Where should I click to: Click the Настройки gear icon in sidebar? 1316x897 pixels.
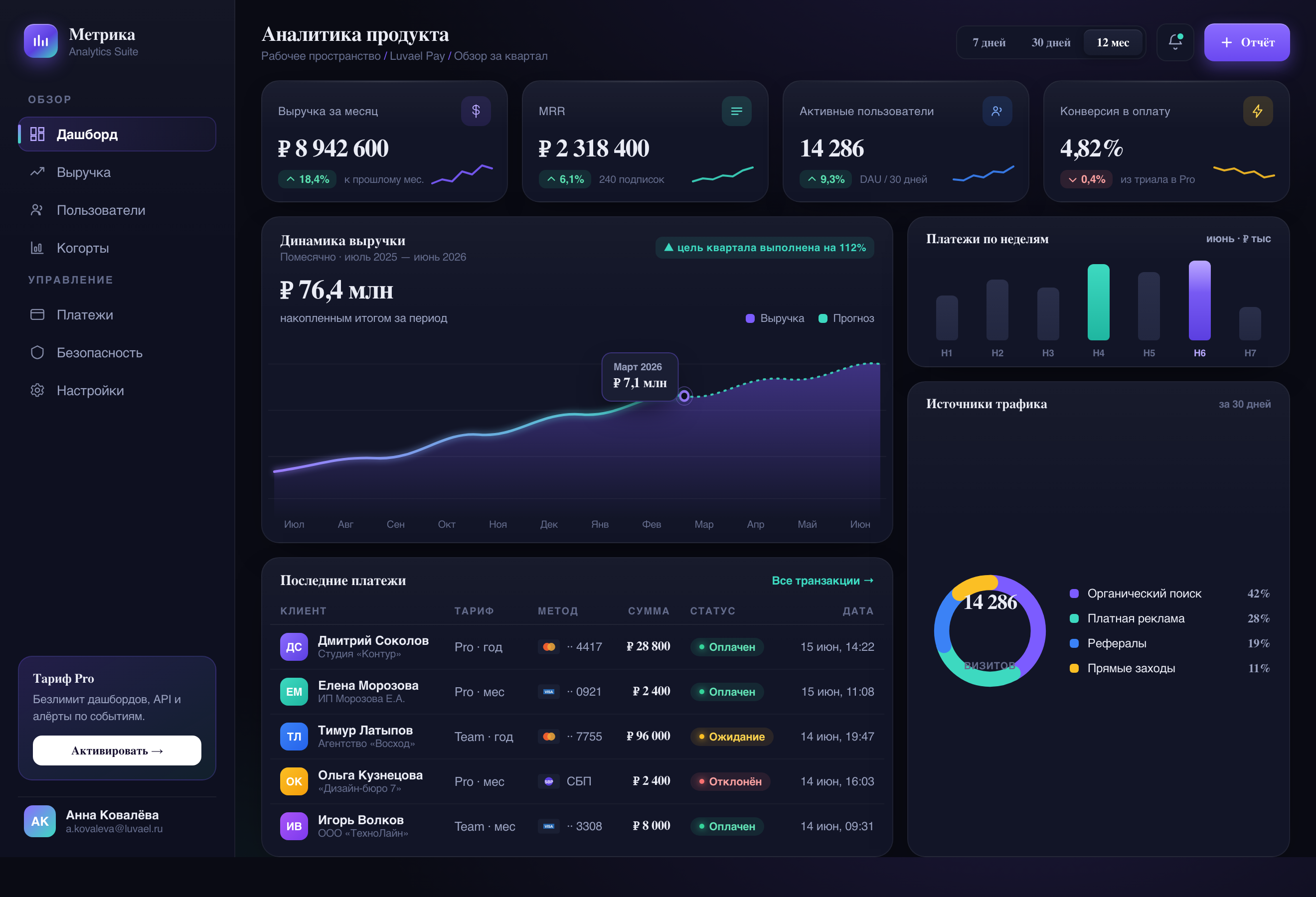coord(37,391)
